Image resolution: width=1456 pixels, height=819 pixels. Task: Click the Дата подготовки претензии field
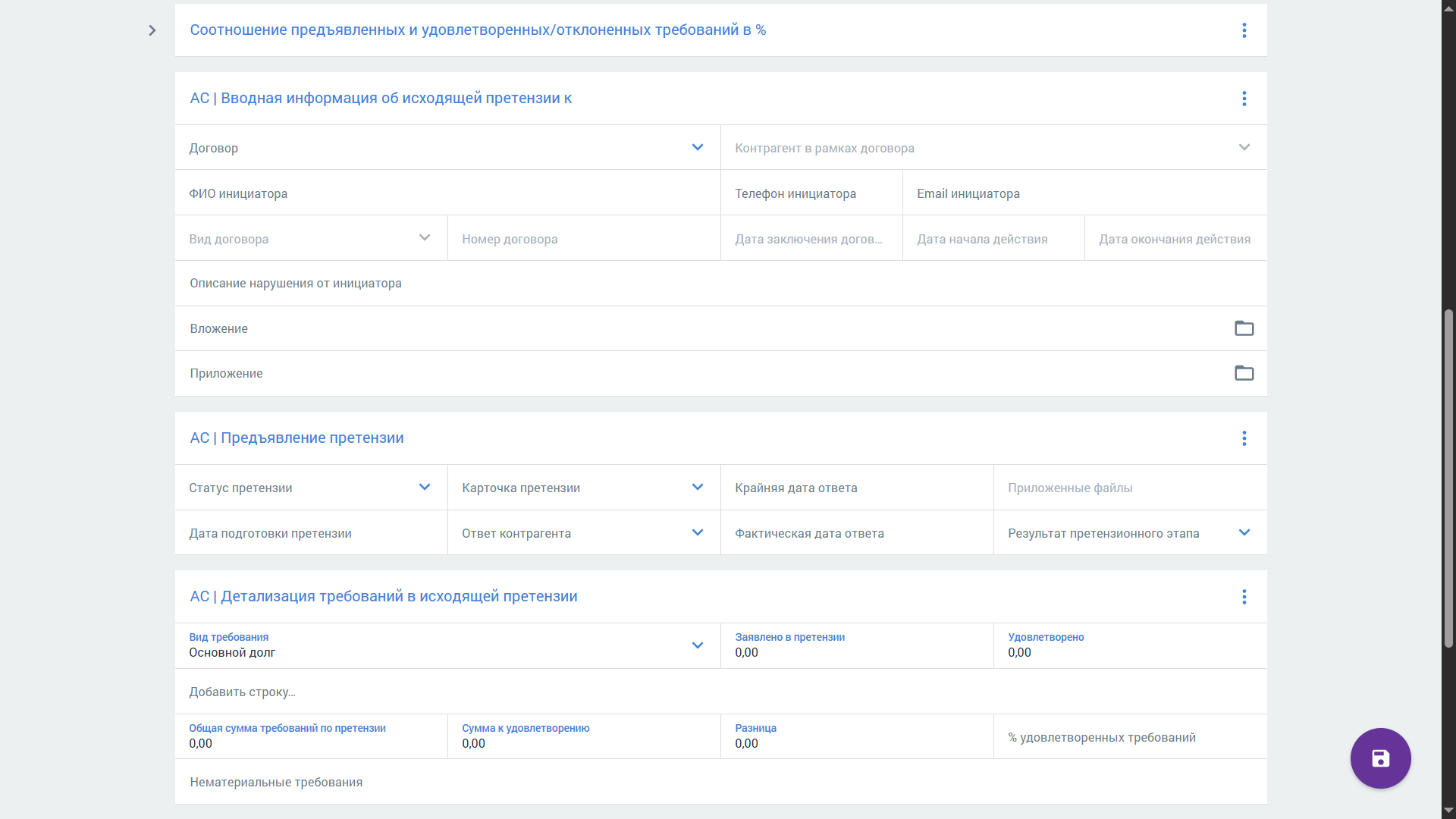pos(311,532)
